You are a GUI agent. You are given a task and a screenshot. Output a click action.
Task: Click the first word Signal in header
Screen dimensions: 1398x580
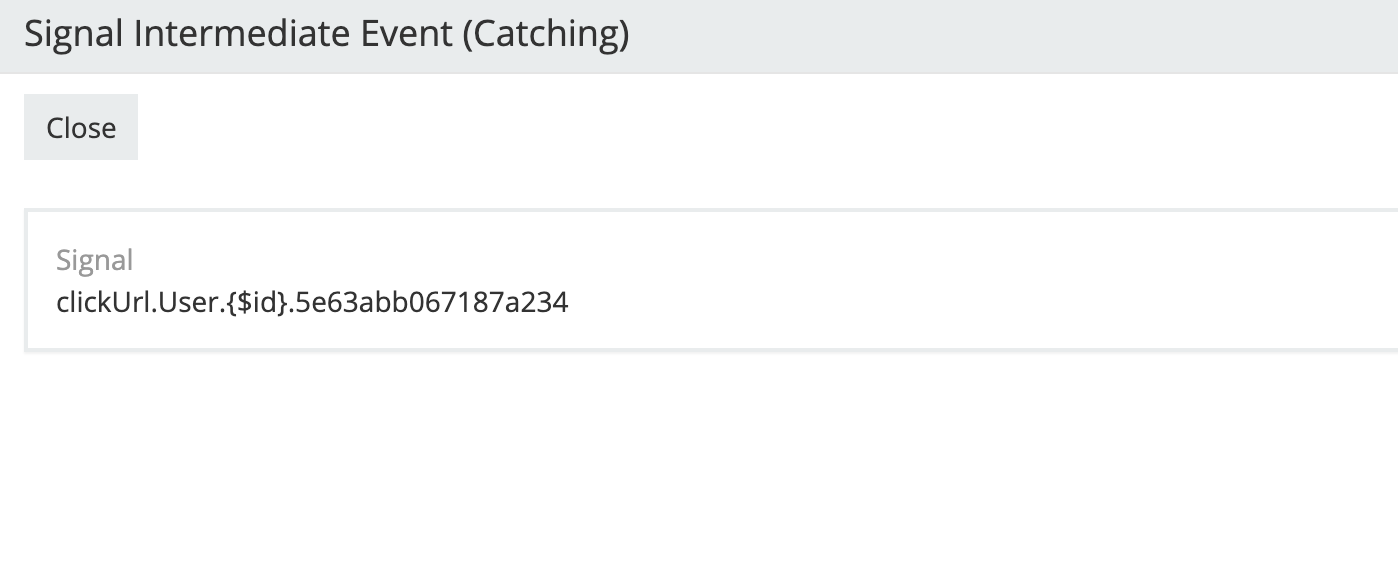tap(74, 35)
